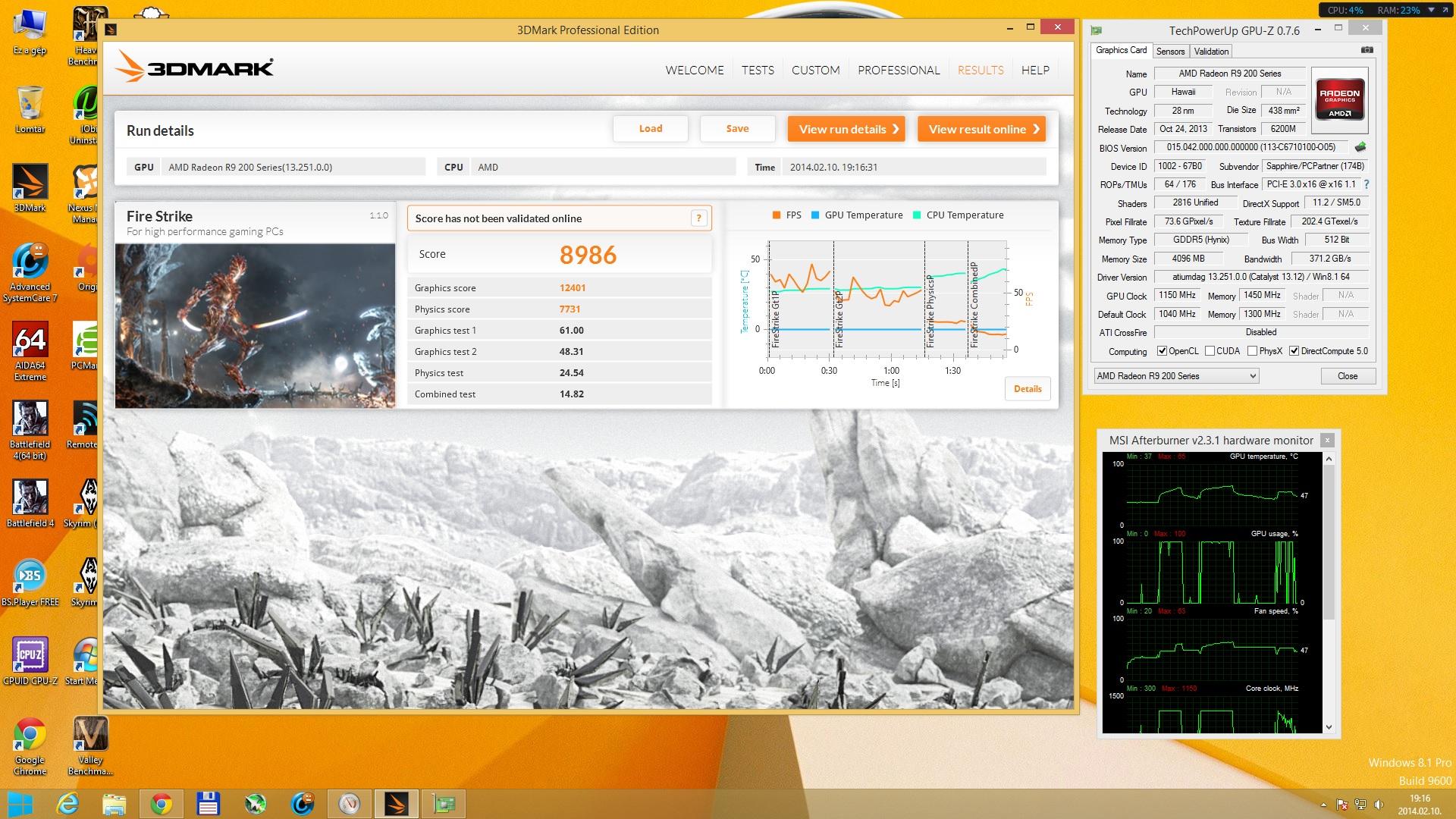Click the 3DMark logo in the header
The width and height of the screenshot is (1456, 819).
[x=194, y=67]
